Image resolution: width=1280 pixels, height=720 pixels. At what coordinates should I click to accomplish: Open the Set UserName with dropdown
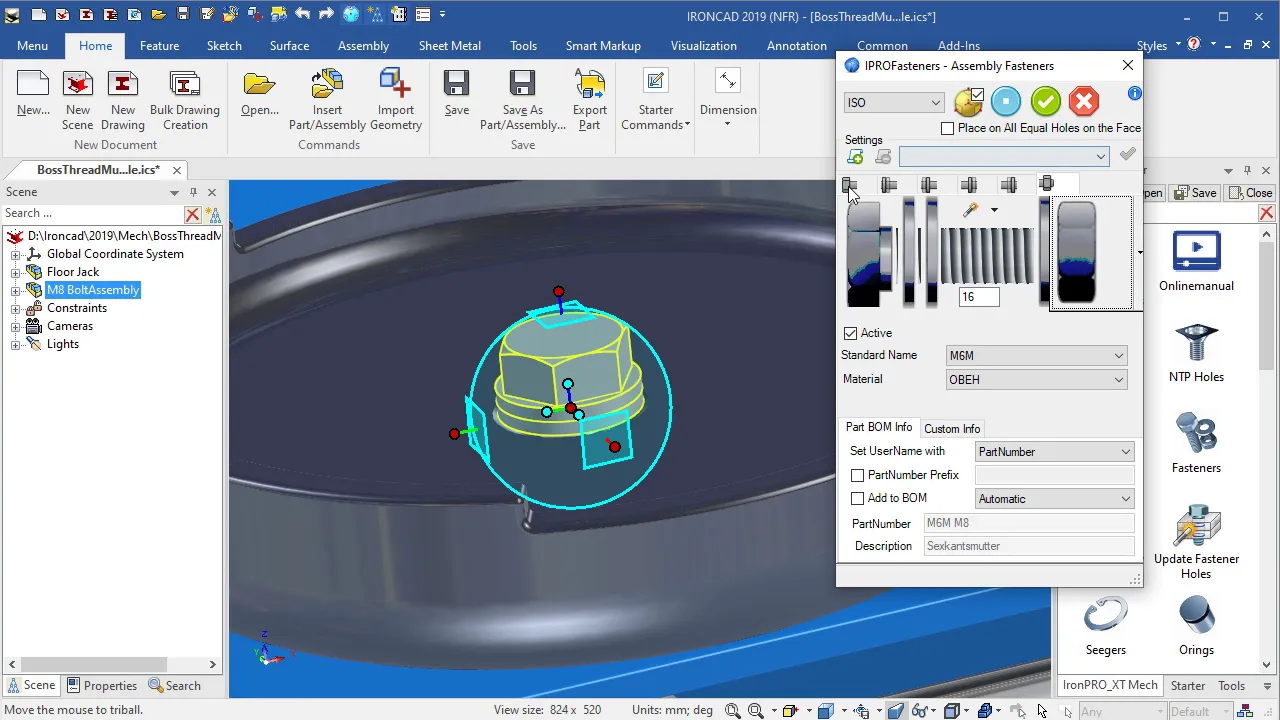[x=1055, y=452]
